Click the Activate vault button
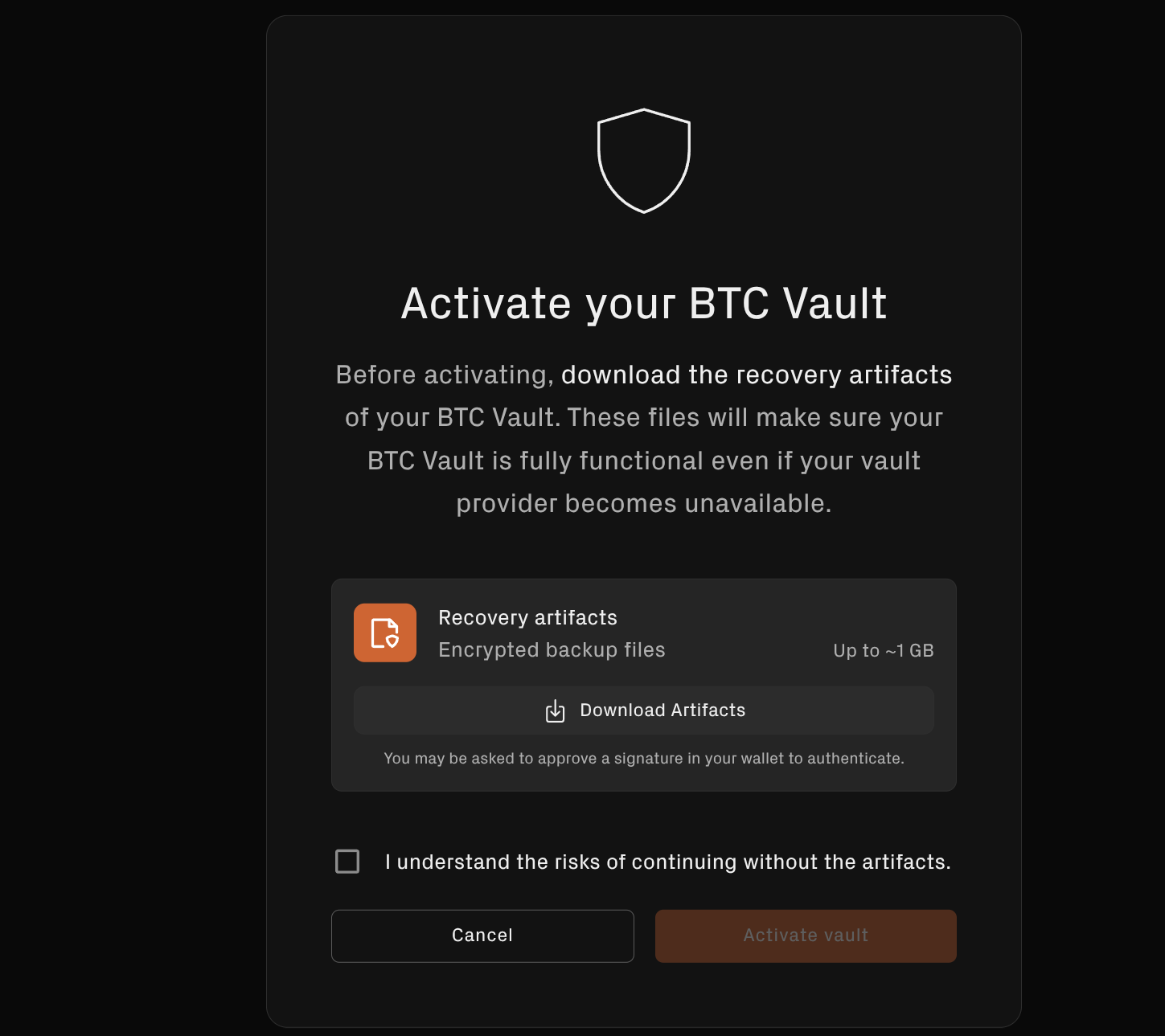The width and height of the screenshot is (1165, 1036). (806, 936)
